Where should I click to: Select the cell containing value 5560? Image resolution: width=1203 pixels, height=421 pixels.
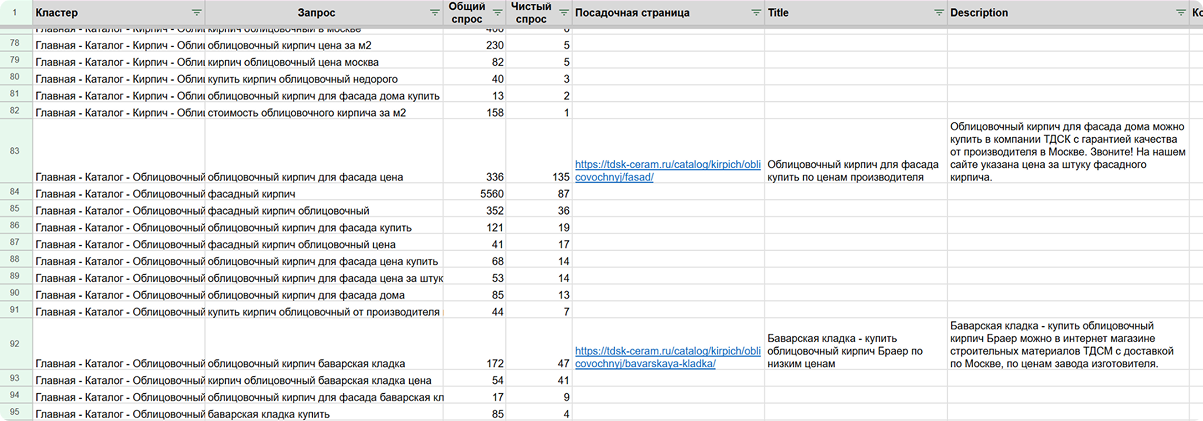click(475, 193)
